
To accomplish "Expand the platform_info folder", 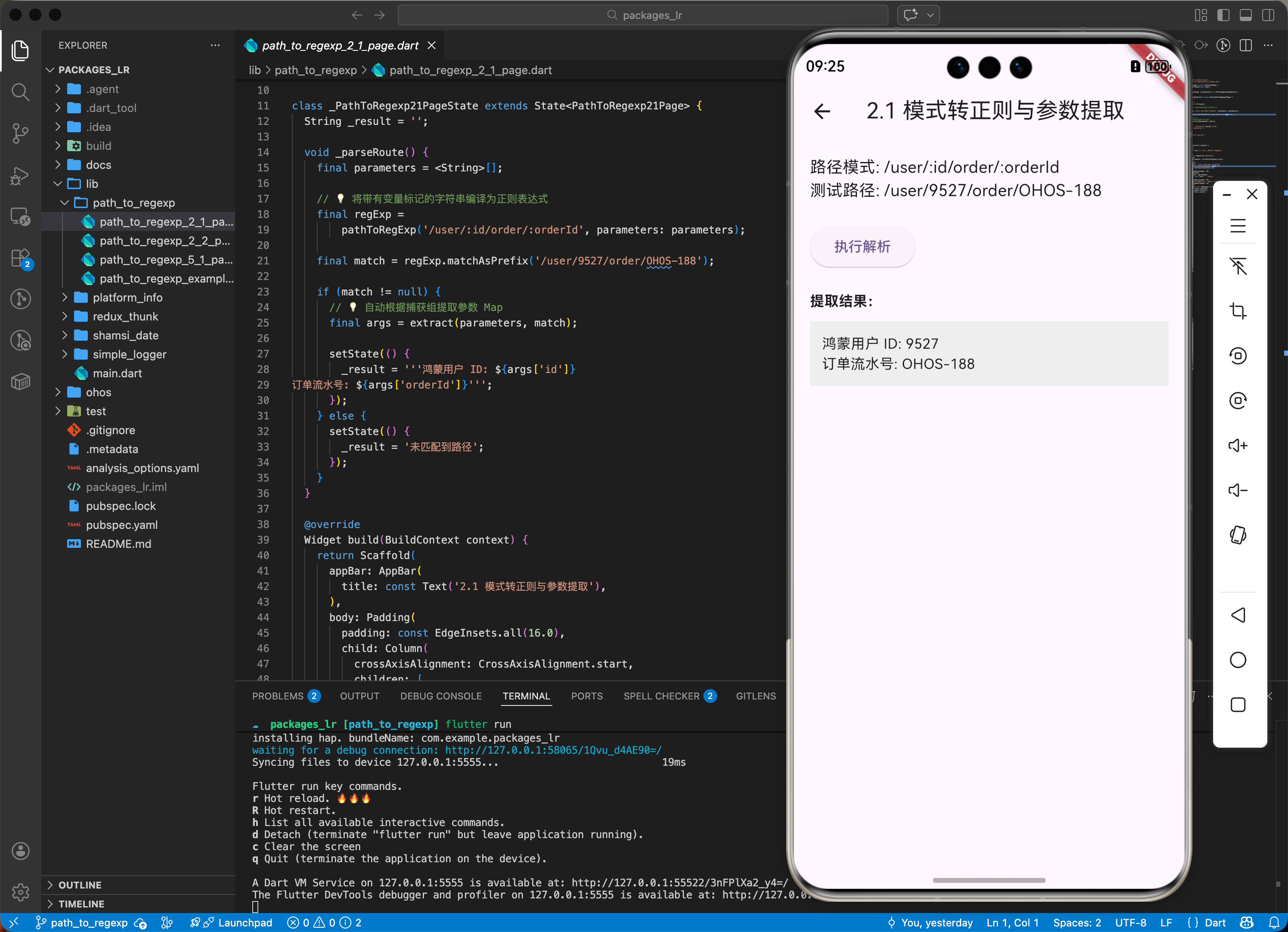I will tap(127, 297).
